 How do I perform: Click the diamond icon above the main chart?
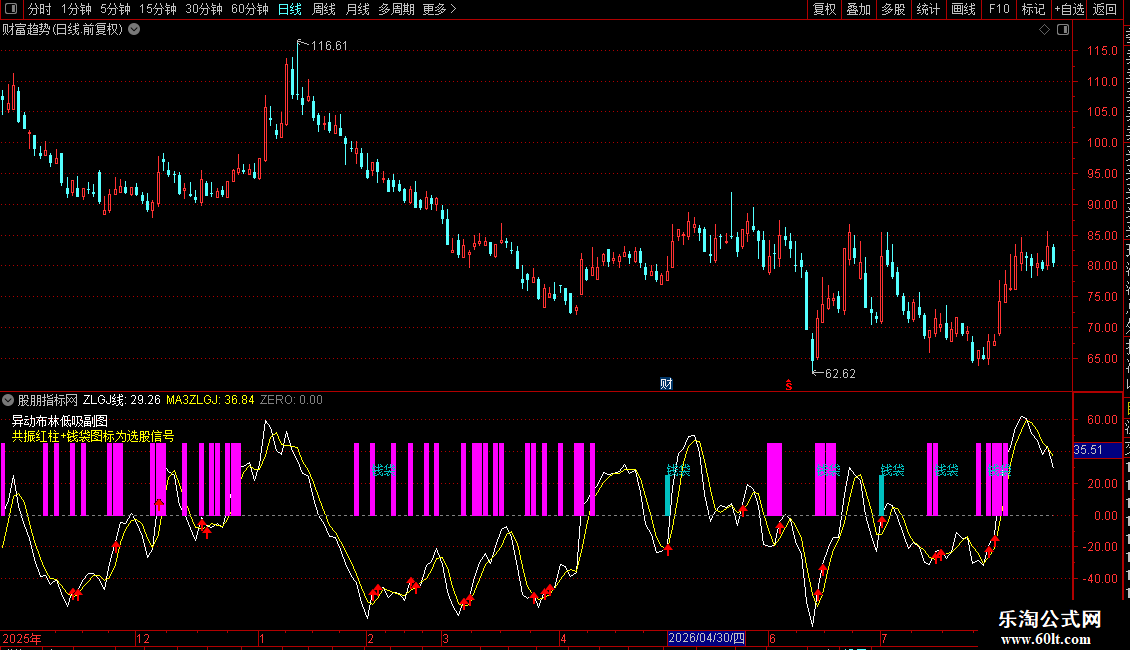(1044, 30)
